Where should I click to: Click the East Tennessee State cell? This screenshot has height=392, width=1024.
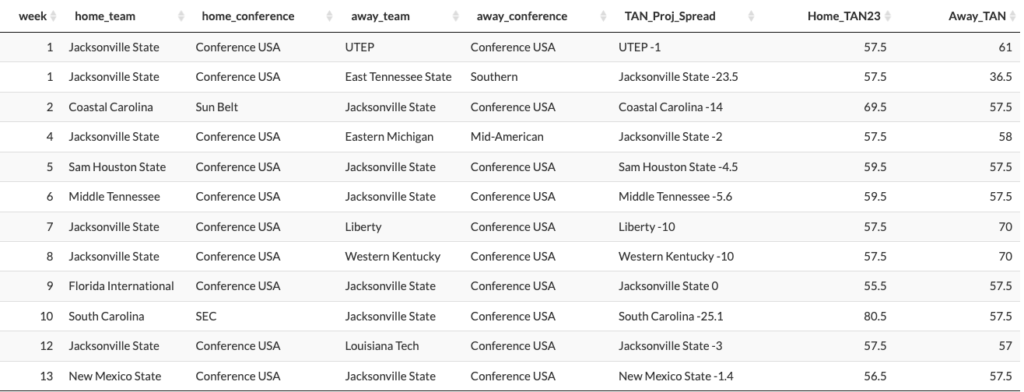[398, 76]
